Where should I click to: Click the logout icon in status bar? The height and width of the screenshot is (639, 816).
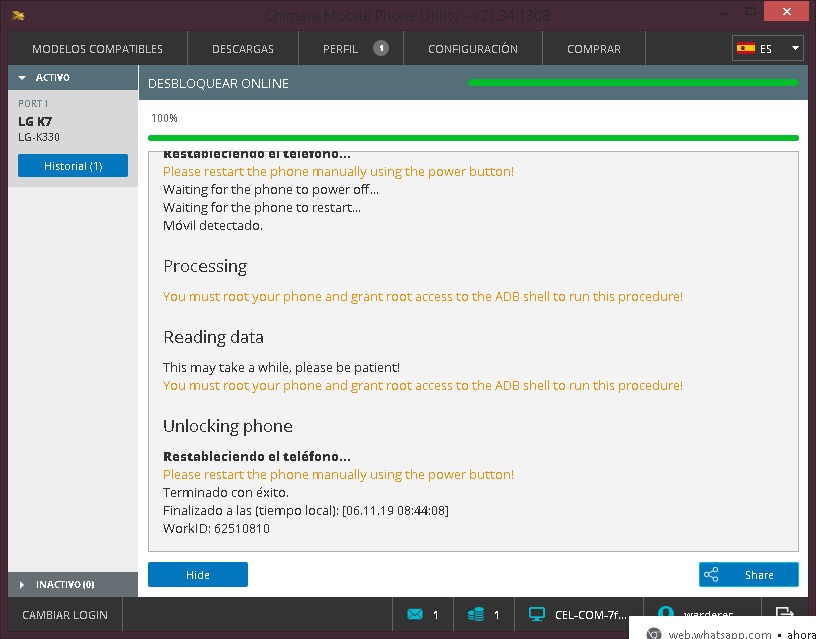click(x=784, y=611)
